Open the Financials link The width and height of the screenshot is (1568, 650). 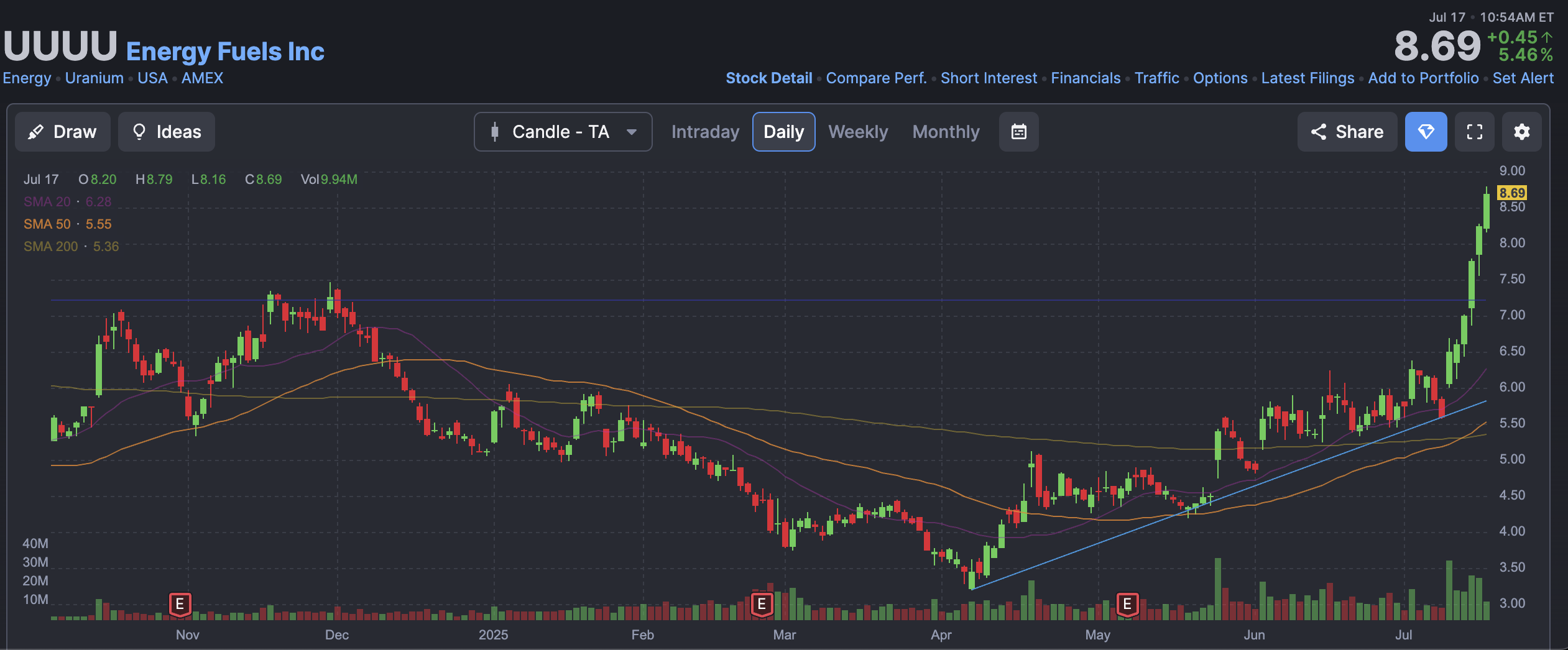point(1086,78)
